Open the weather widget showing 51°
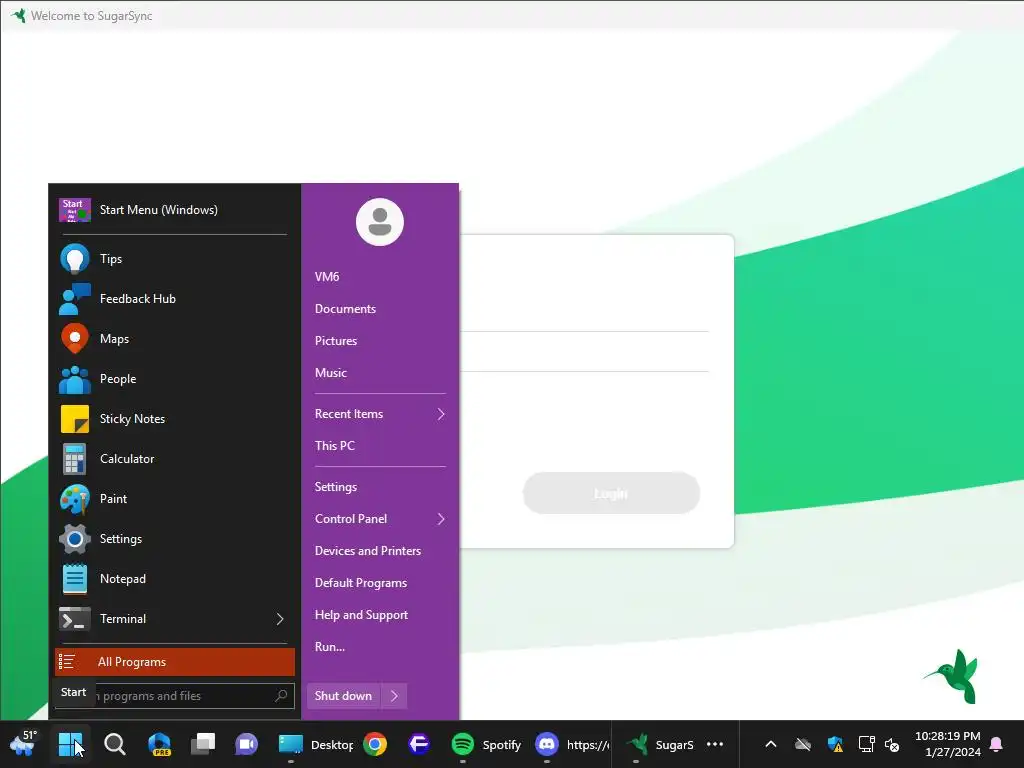This screenshot has width=1024, height=768. click(x=24, y=744)
